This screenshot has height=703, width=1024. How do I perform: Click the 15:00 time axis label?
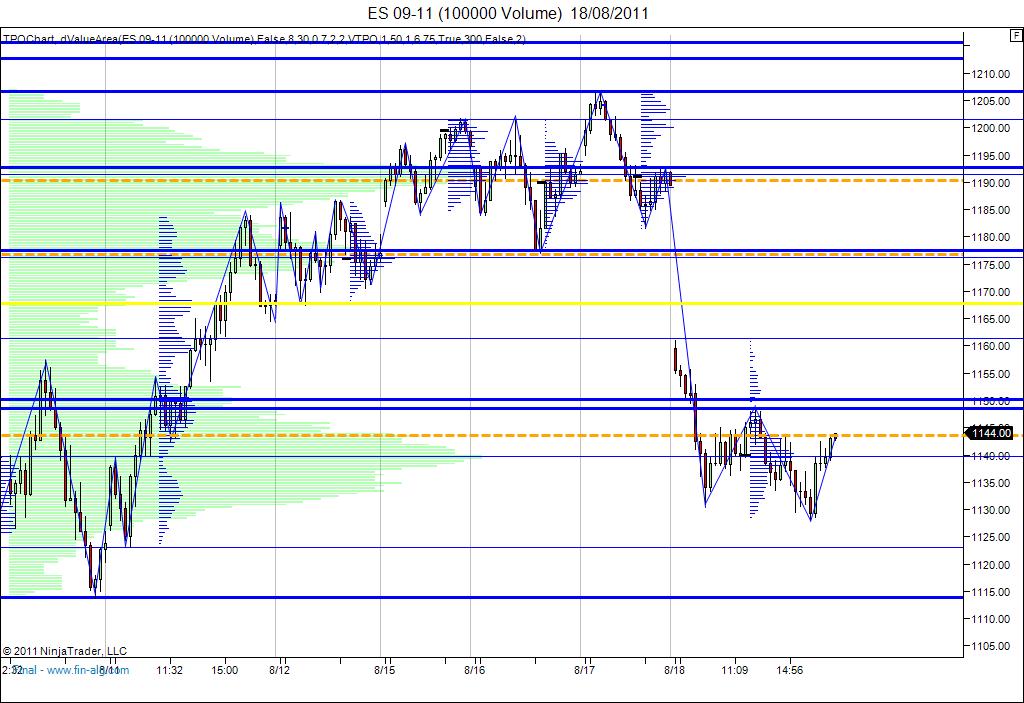click(x=224, y=670)
